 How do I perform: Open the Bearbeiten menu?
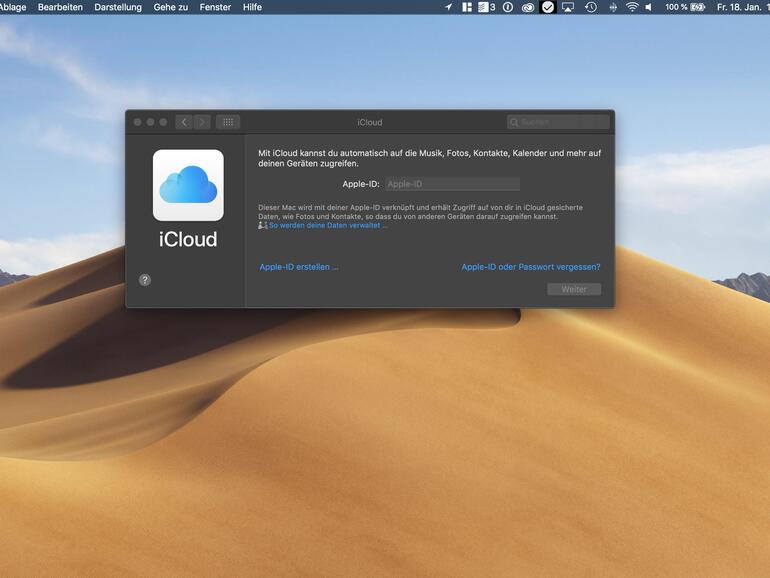pos(60,7)
